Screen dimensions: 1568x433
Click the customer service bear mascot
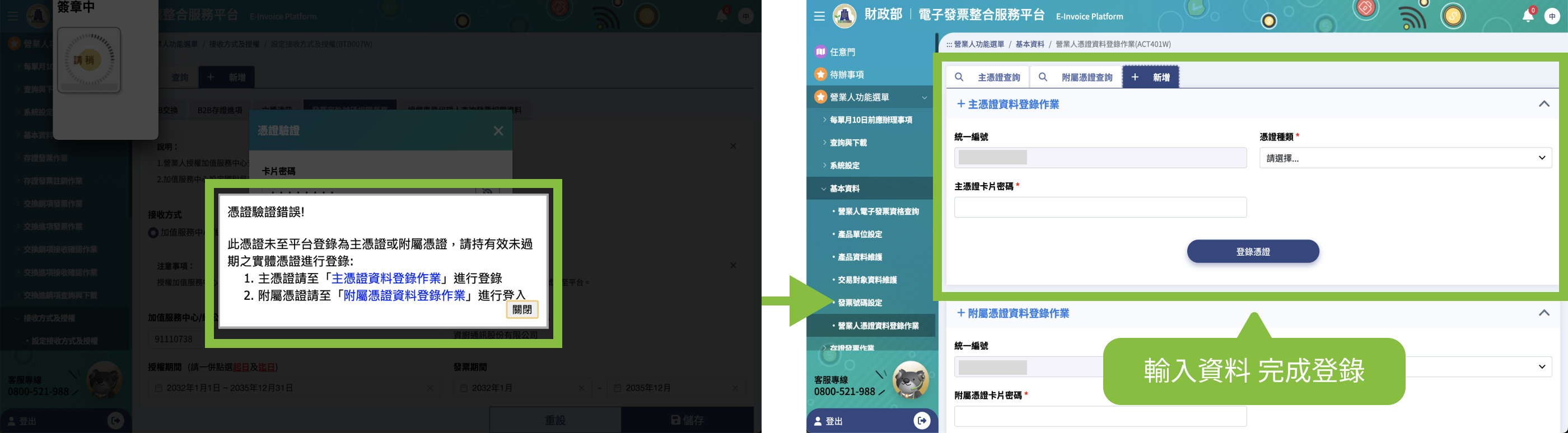coord(910,379)
